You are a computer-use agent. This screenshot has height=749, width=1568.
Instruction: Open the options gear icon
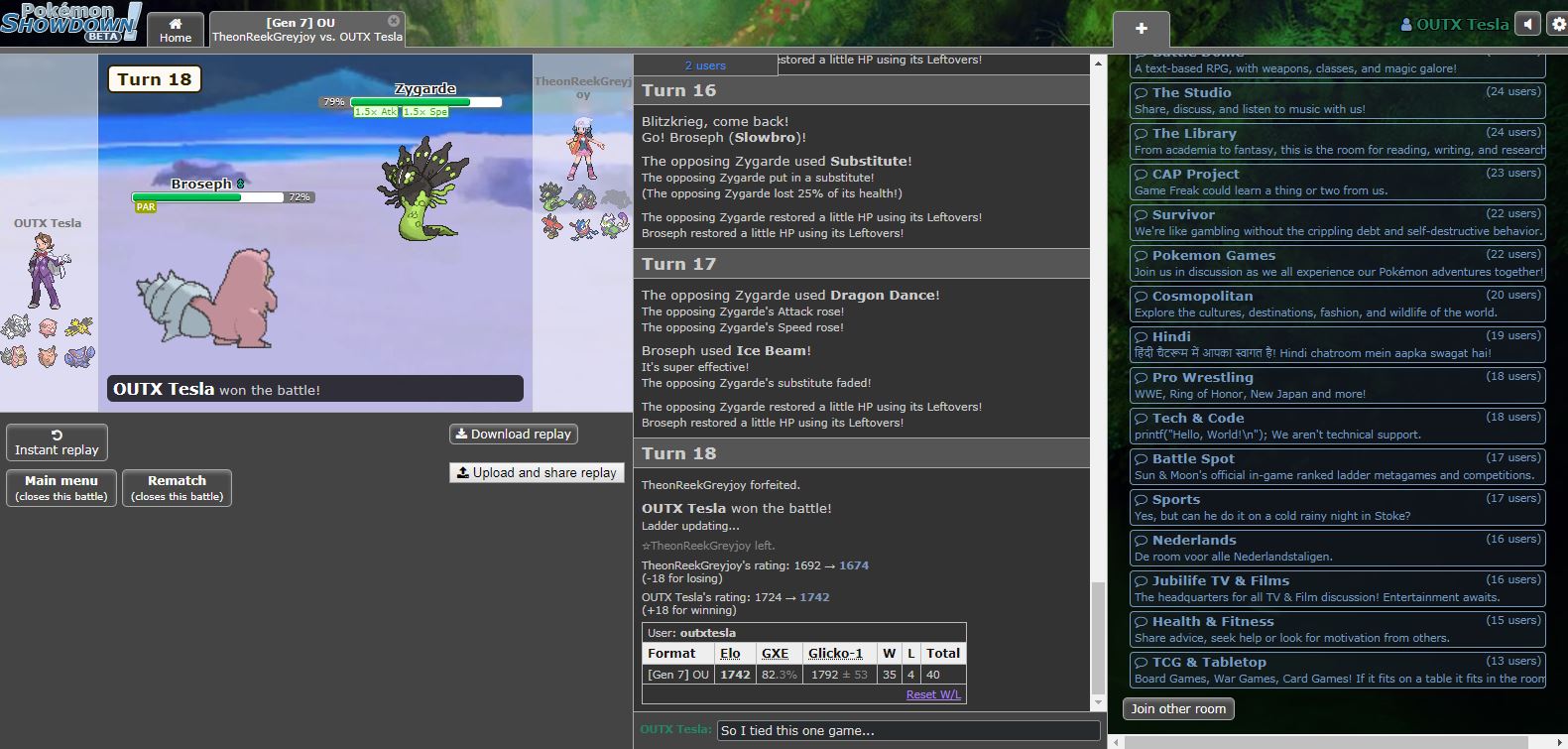point(1557,24)
